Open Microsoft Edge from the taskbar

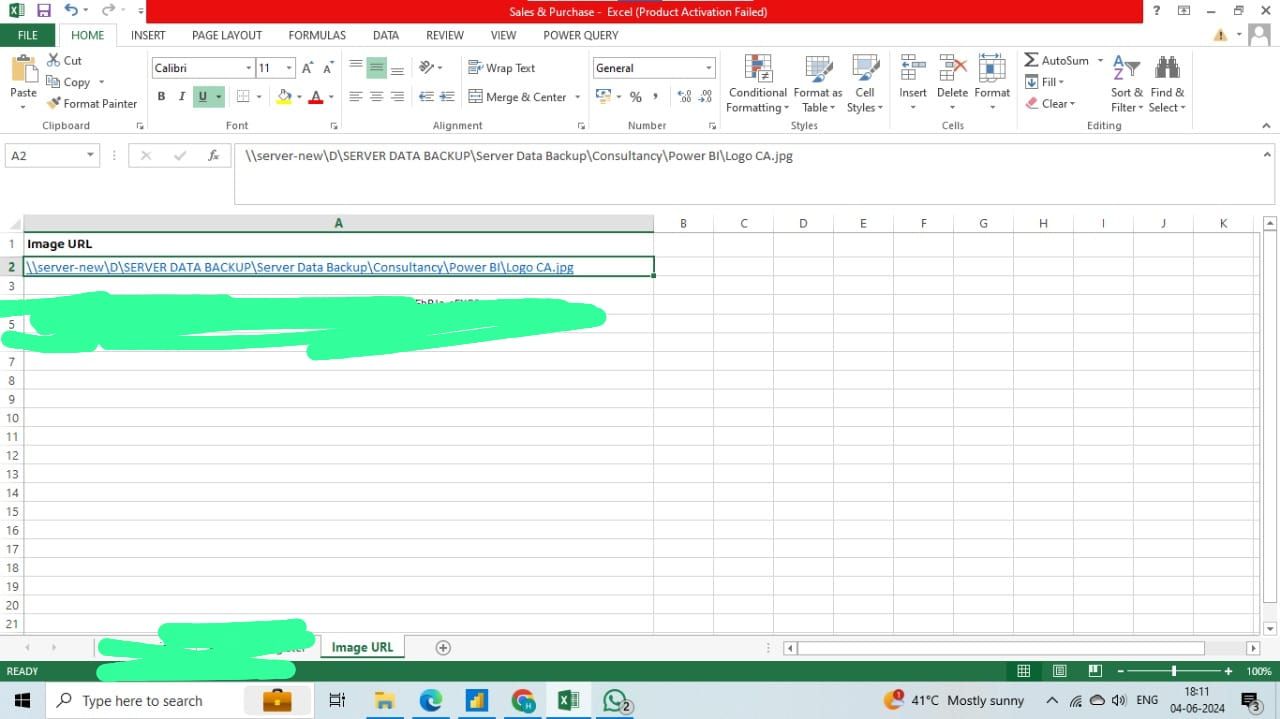430,700
